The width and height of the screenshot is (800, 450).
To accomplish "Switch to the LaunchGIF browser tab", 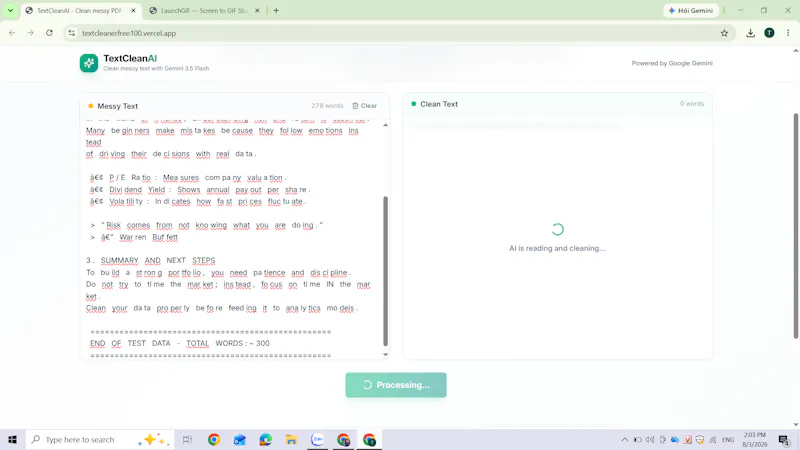I will (204, 10).
